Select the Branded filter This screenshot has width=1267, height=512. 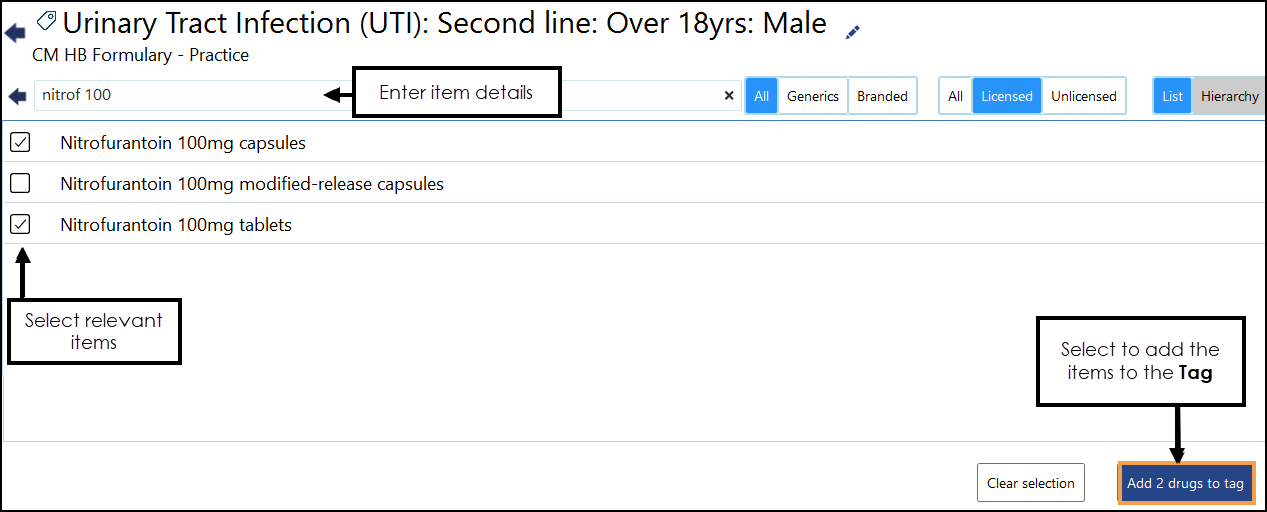pyautogui.click(x=882, y=96)
